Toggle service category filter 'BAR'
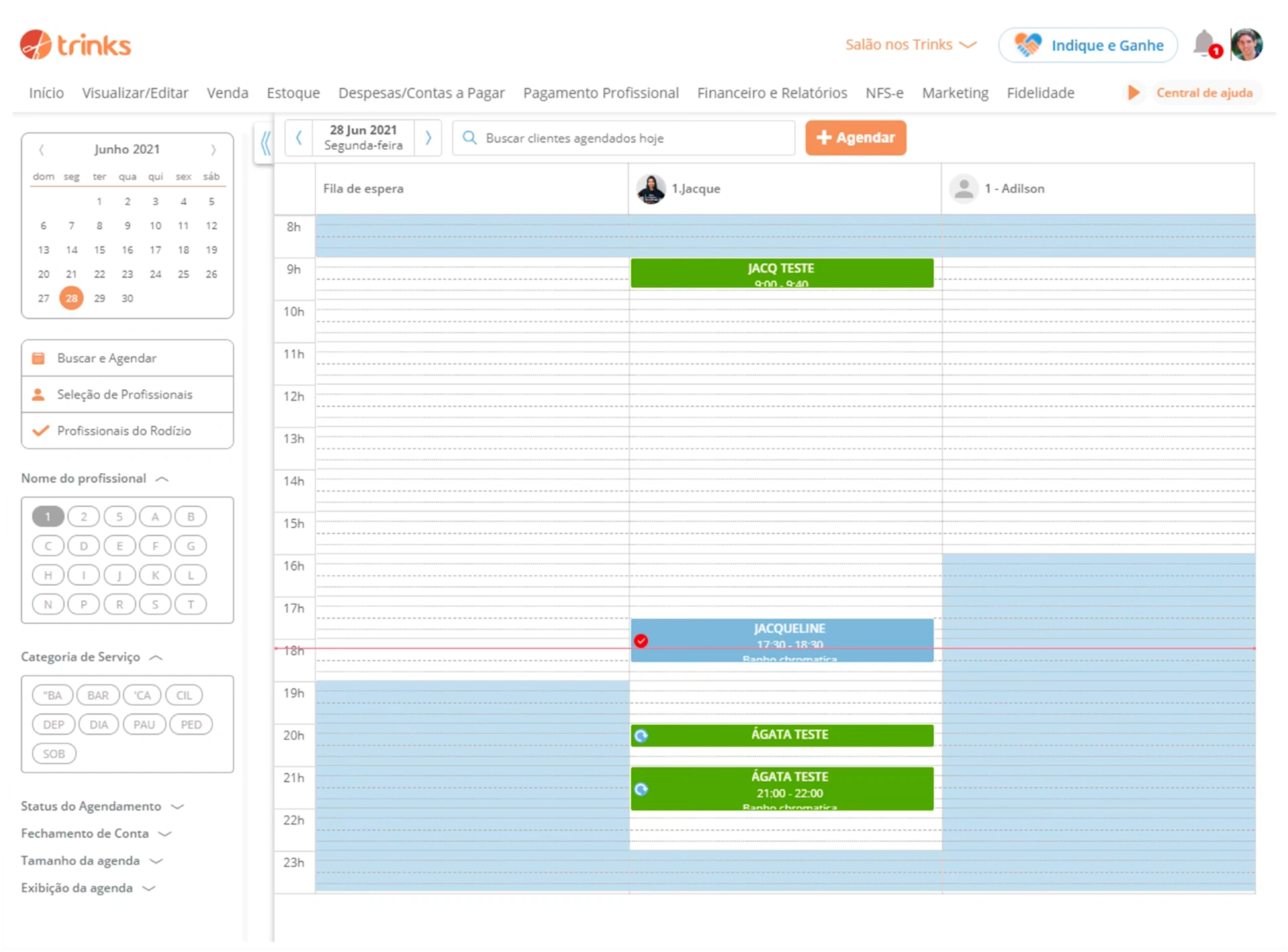This screenshot has width=1288, height=952. (98, 695)
